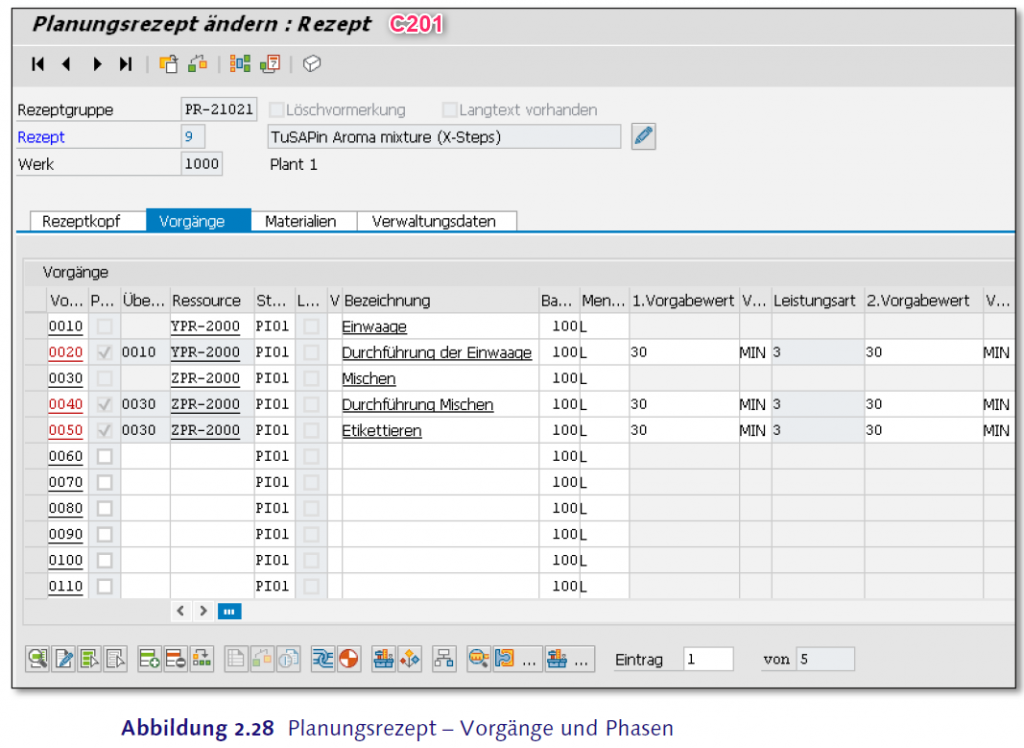Tick the phase checkbox in row 0060
Viewport: 1024px width, 748px height.
click(104, 457)
